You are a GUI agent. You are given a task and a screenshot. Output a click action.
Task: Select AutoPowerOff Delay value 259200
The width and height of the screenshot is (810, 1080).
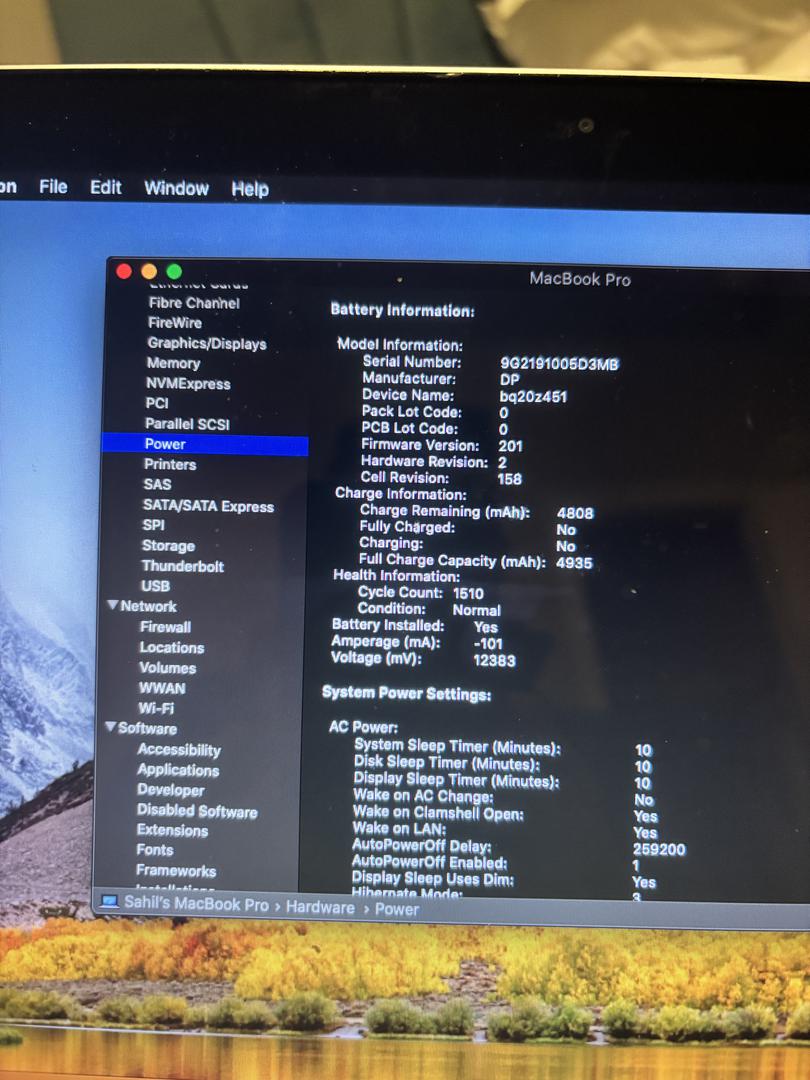click(659, 849)
